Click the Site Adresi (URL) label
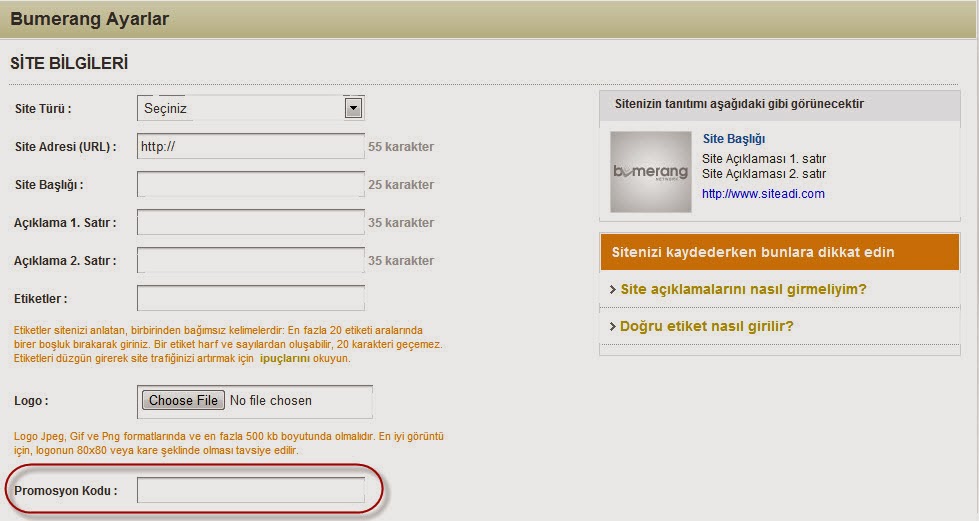 coord(66,147)
